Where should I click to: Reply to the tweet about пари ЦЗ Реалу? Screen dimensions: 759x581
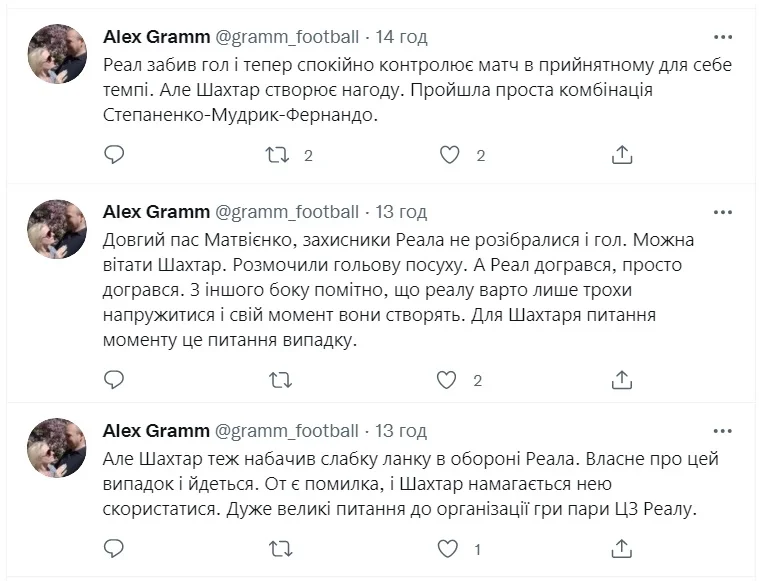click(115, 548)
